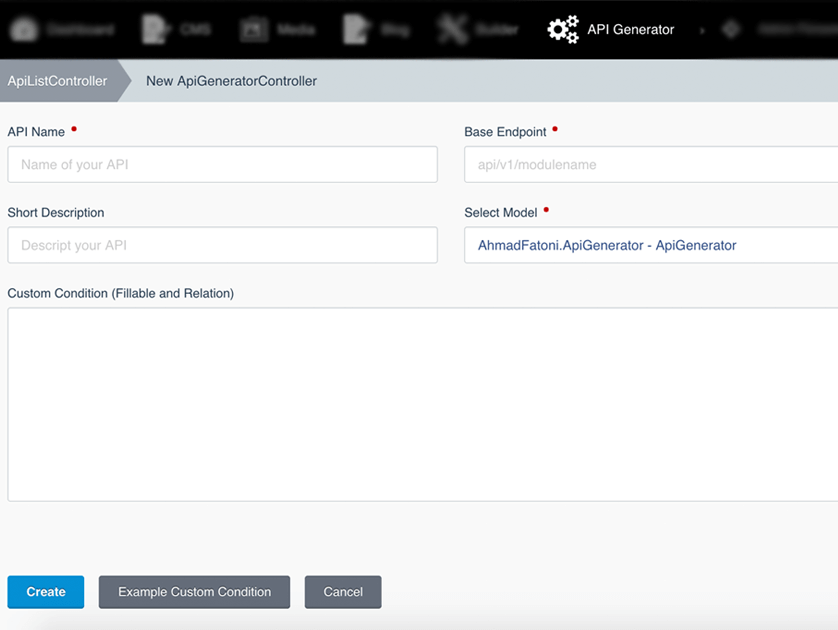Screen dimensions: 838x630
Task: Focus the API Name input field
Action: (x=222, y=165)
